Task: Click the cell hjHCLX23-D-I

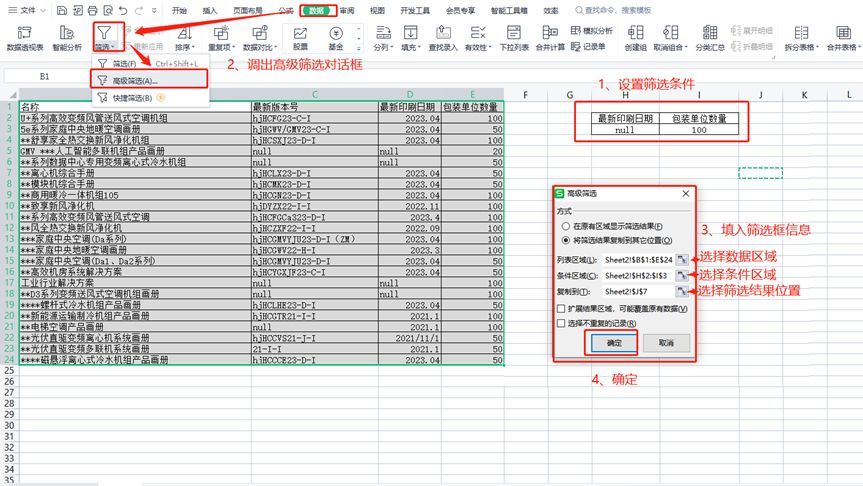Action: point(314,173)
